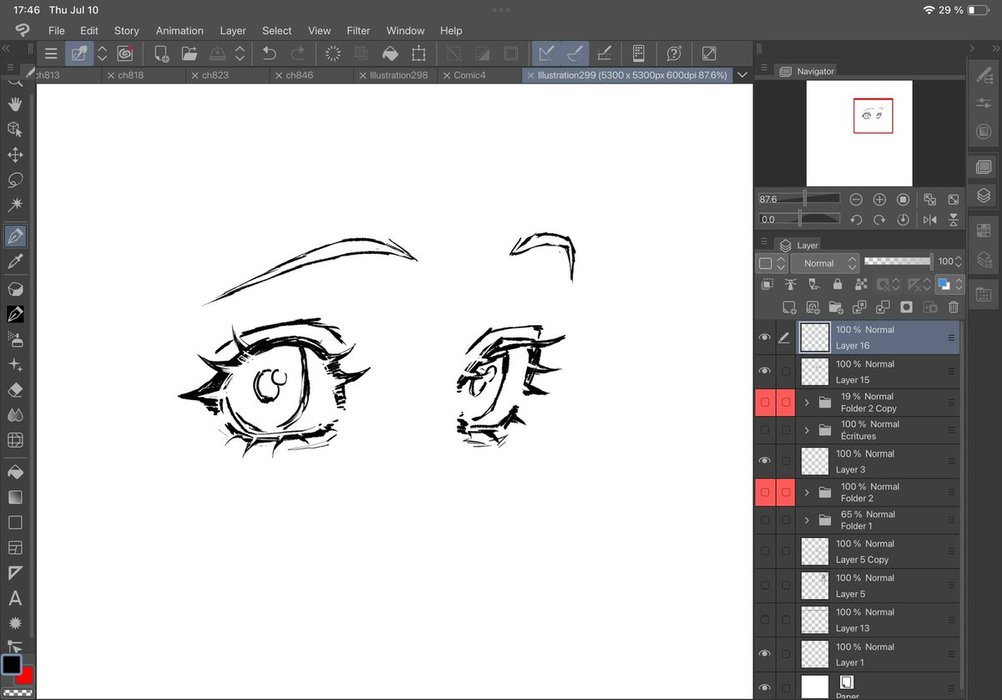Zoom in with the Navigator plus button
This screenshot has height=700, width=1002.
pos(879,200)
